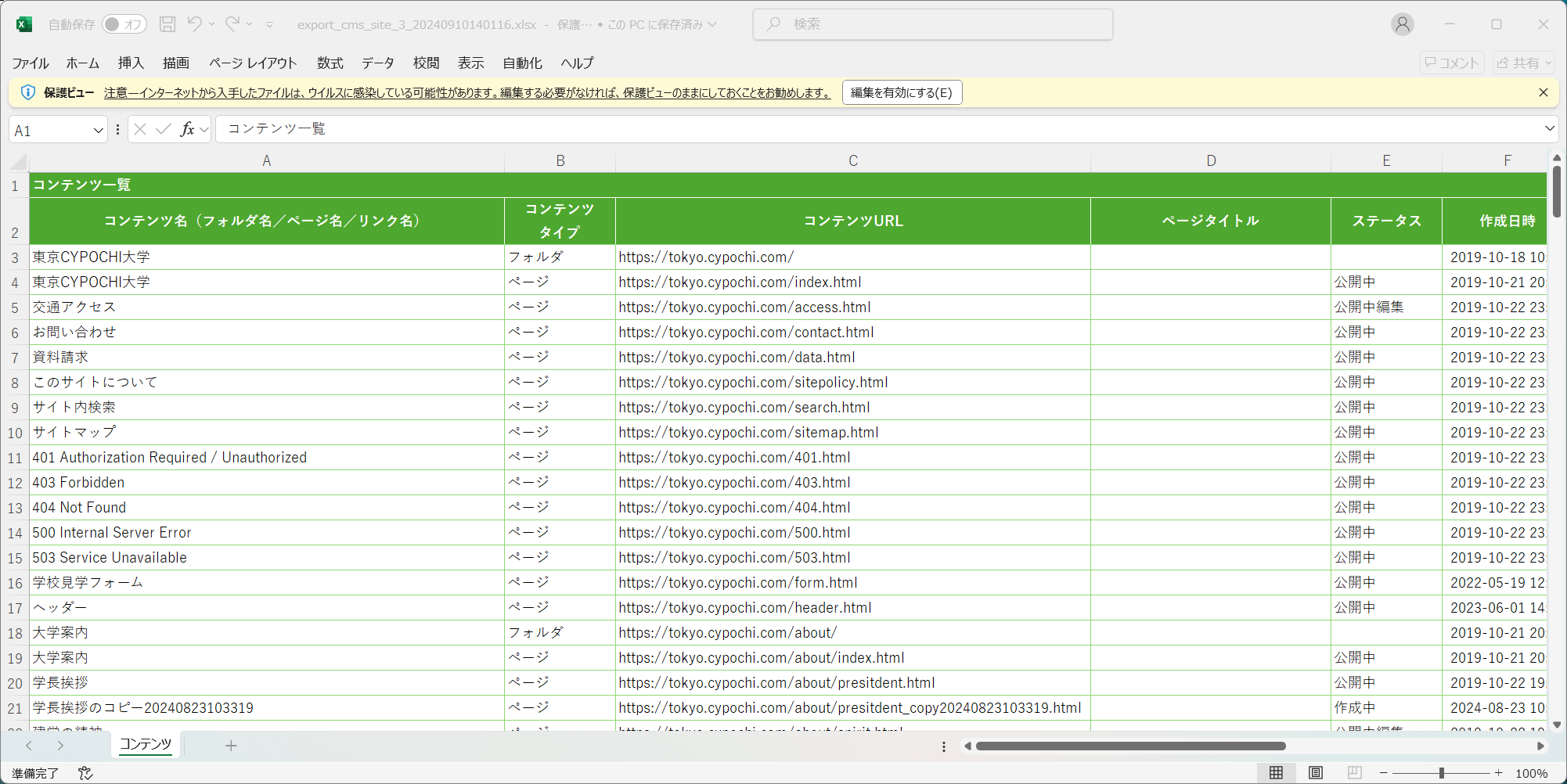Image resolution: width=1567 pixels, height=784 pixels.
Task: Switch to Normal view icon
Action: pos(1276,773)
